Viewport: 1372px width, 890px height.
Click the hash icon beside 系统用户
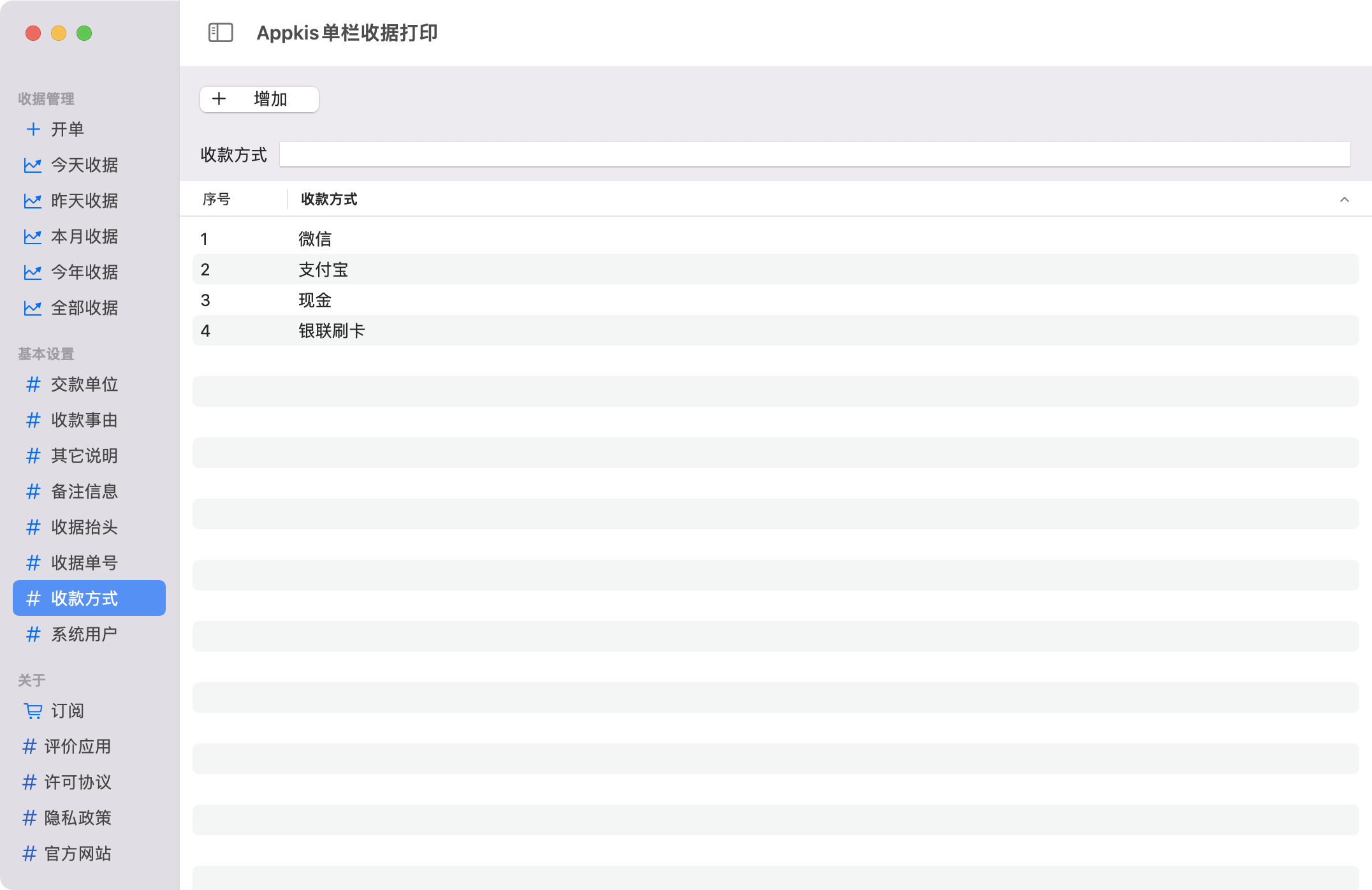[33, 634]
